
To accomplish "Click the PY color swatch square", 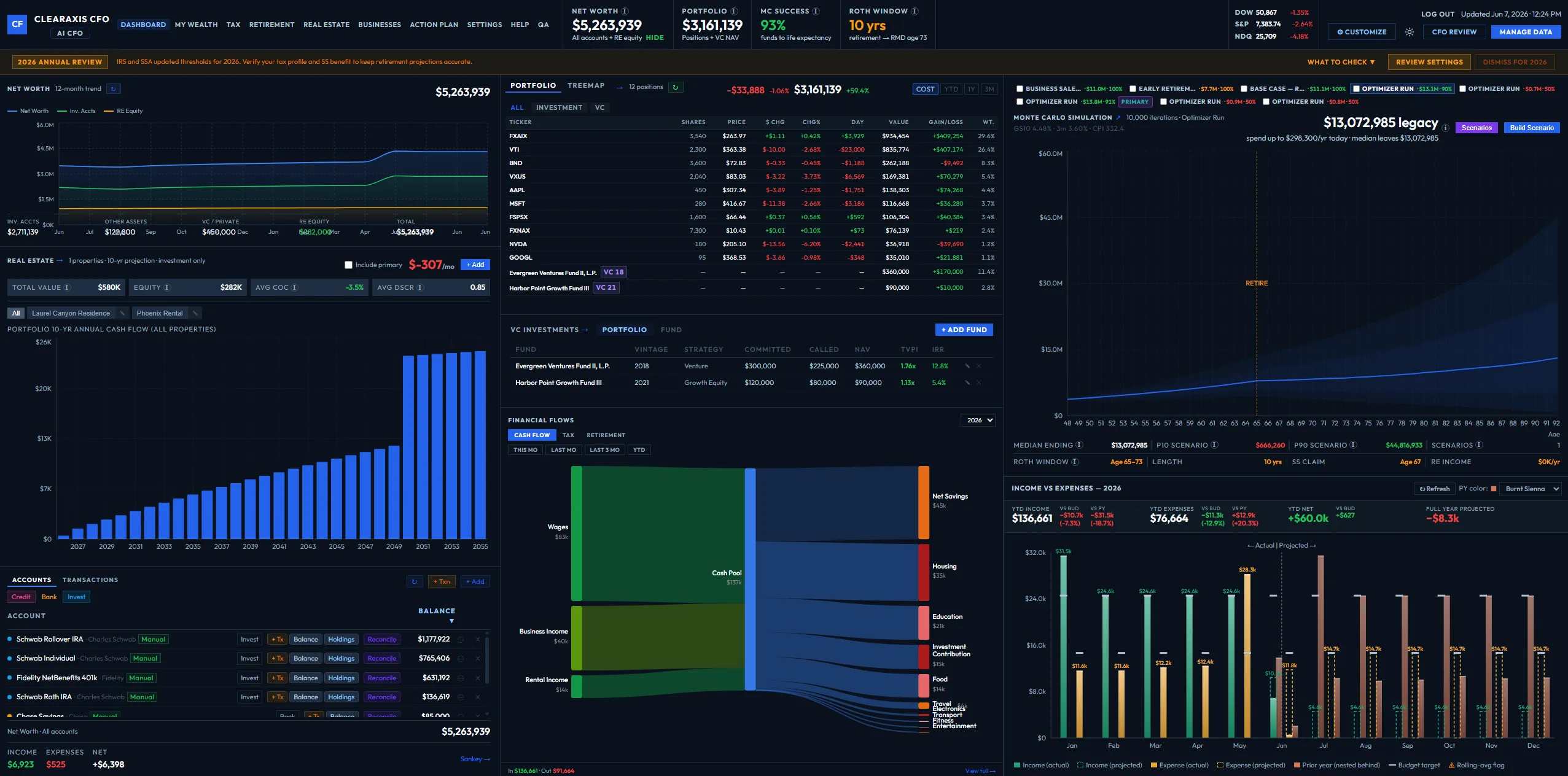I will pos(1494,489).
